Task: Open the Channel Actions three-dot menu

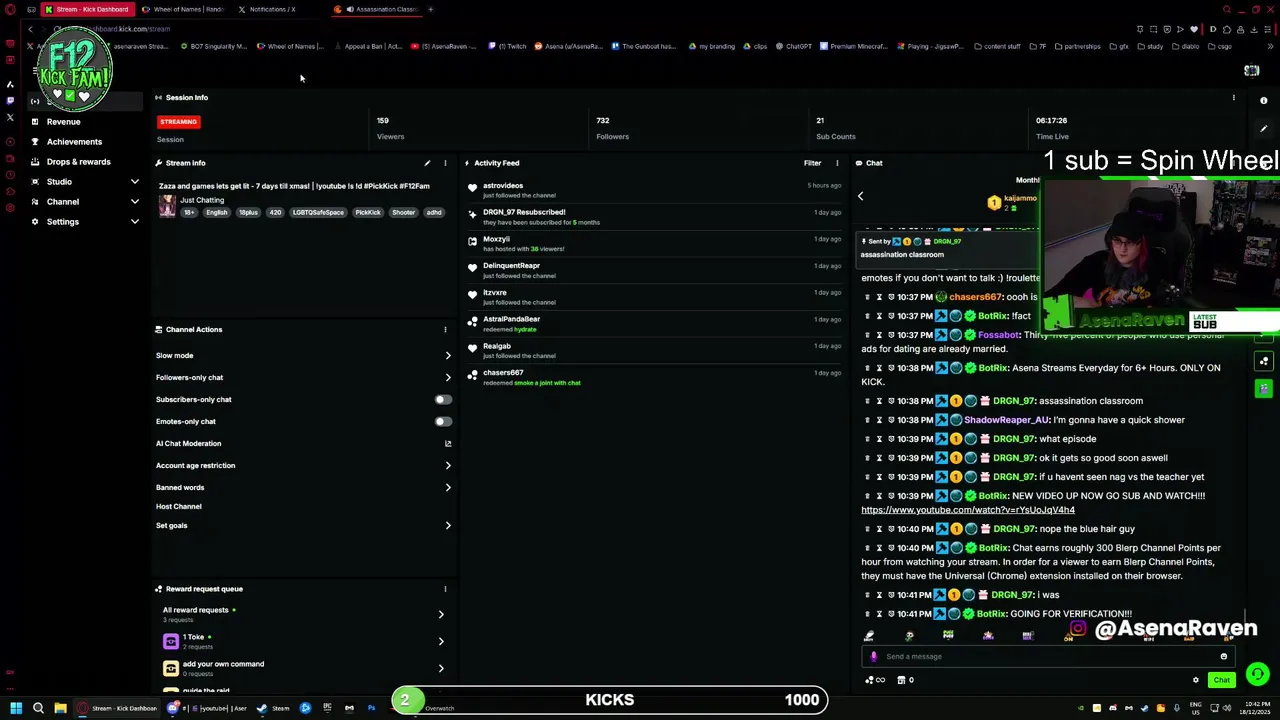Action: click(445, 329)
